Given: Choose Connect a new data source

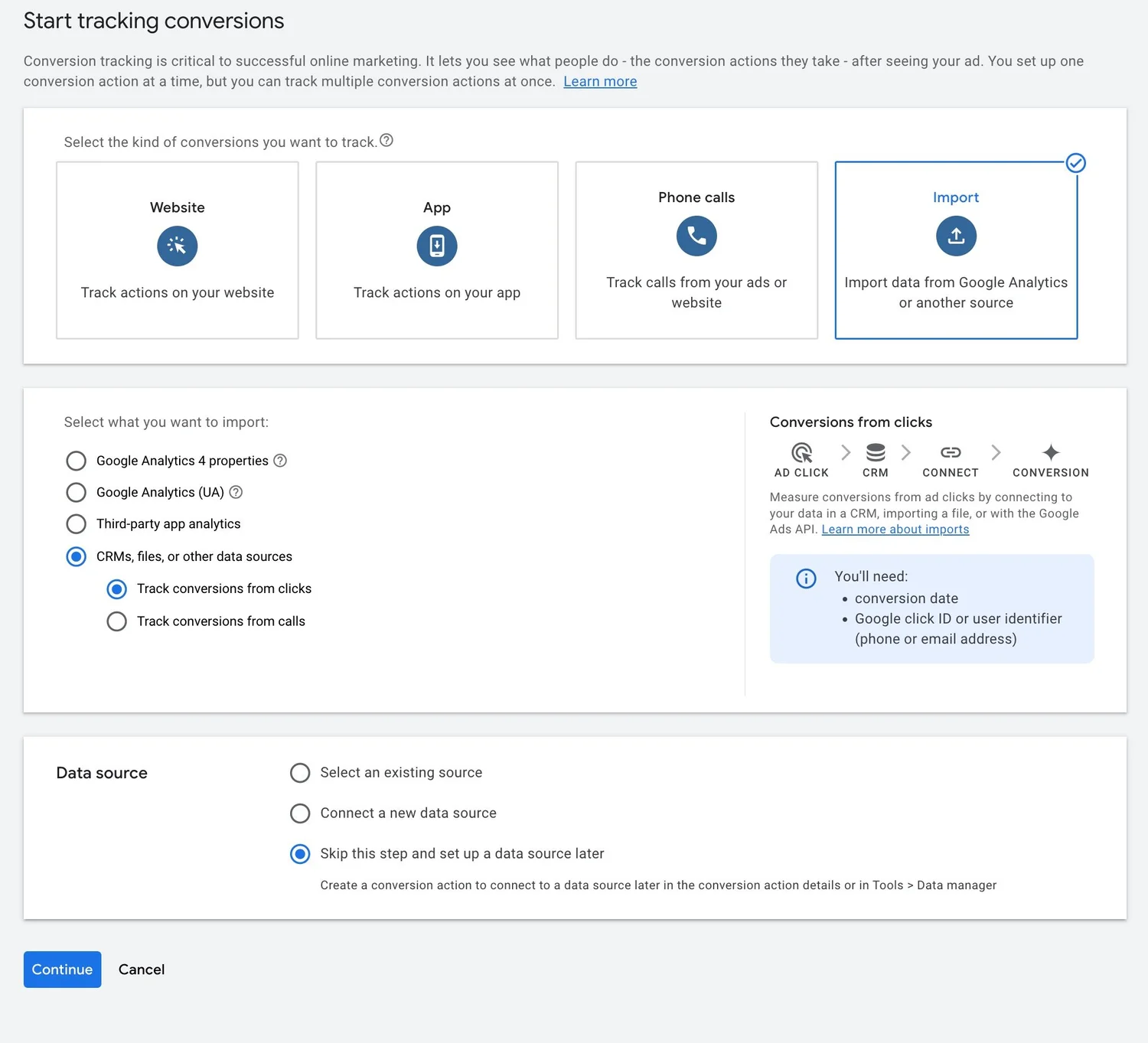Looking at the screenshot, I should tap(300, 813).
